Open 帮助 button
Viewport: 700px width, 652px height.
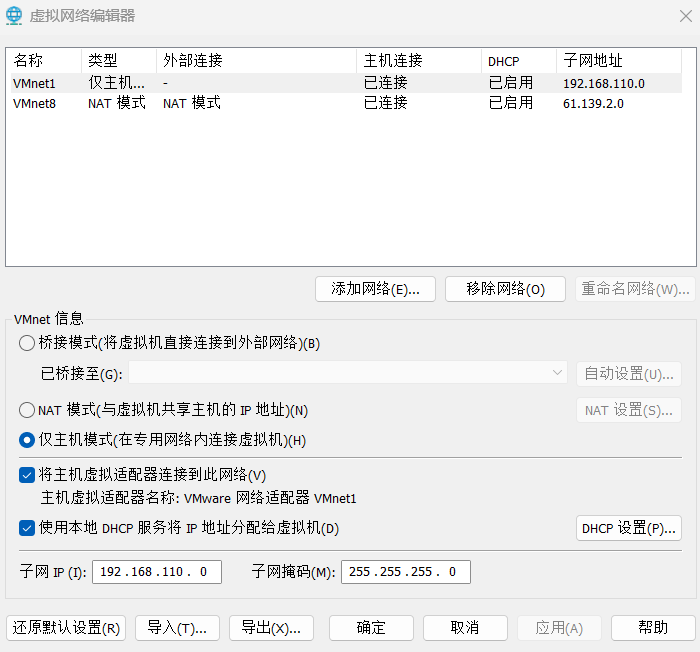pyautogui.click(x=653, y=628)
